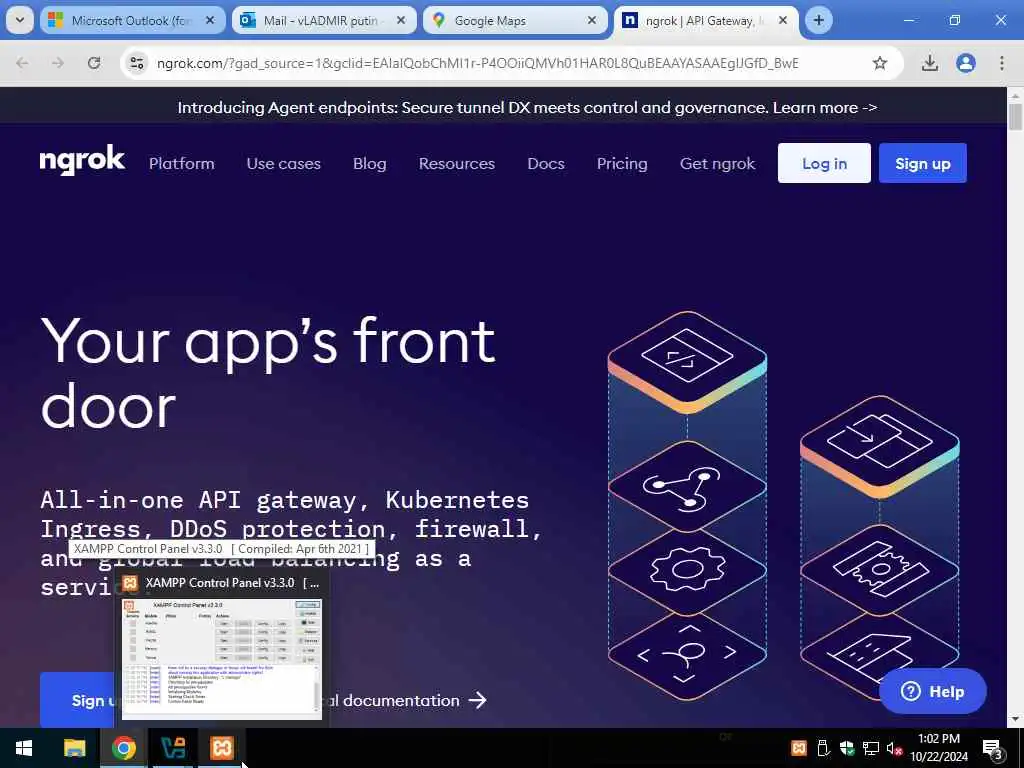Open a new browser tab
This screenshot has height=768, width=1024.
tap(818, 20)
